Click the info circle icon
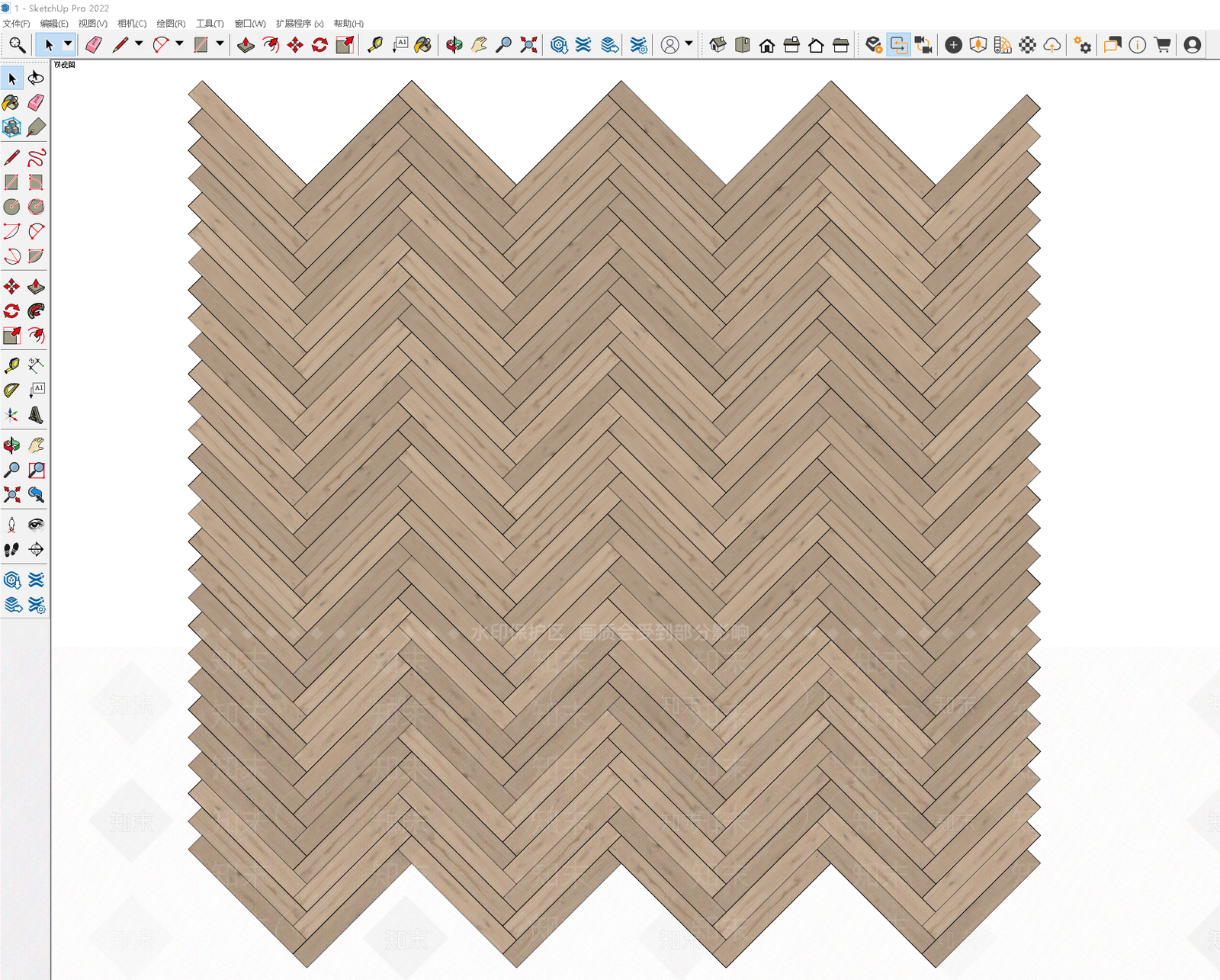This screenshot has height=980, width=1220. point(1137,45)
